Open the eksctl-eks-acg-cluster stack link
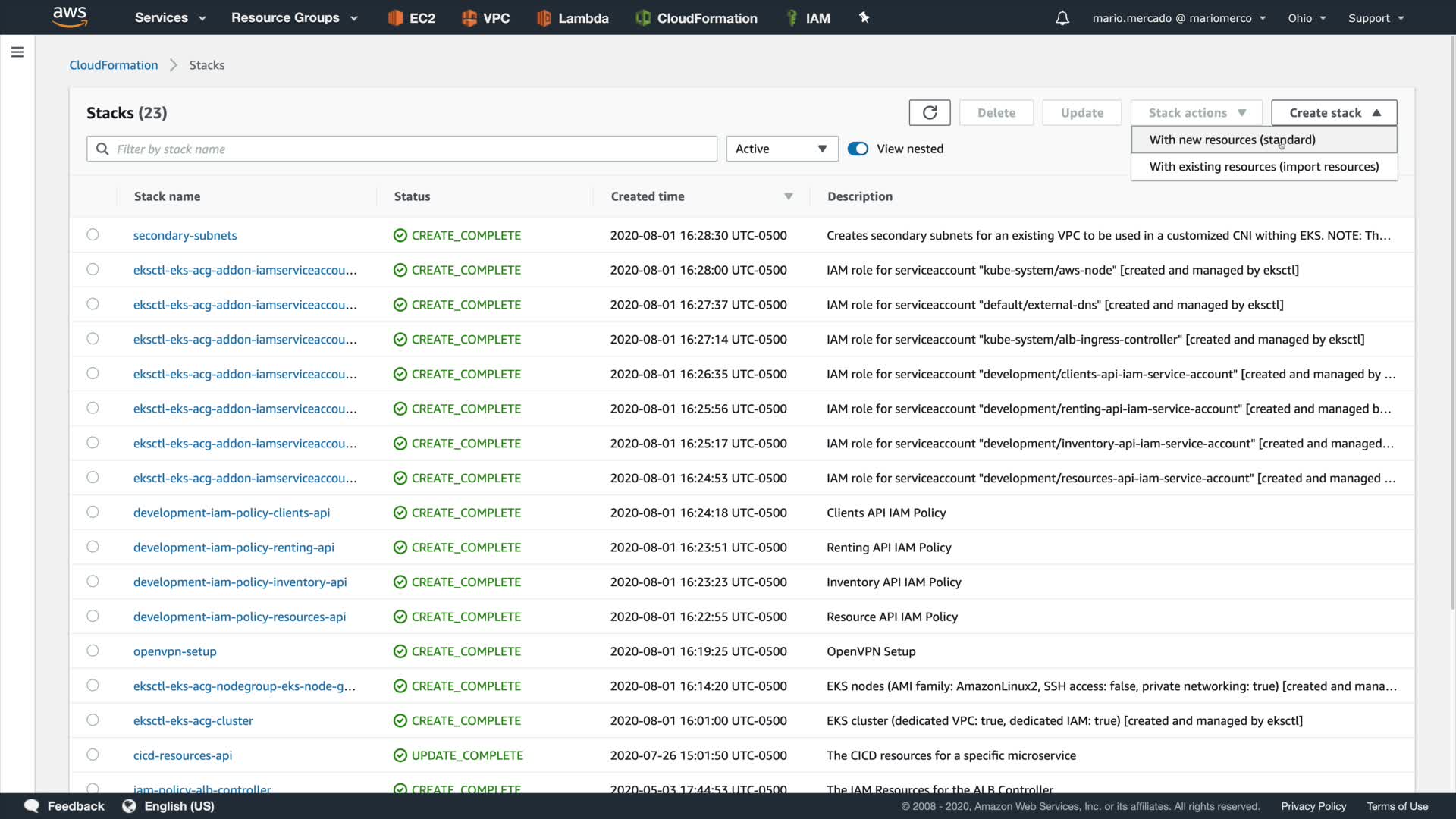 pos(193,720)
